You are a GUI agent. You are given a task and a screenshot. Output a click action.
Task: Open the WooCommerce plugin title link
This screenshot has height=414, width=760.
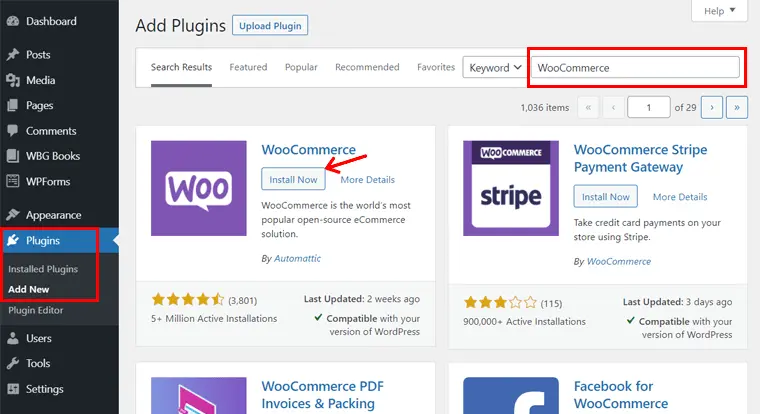pos(309,149)
